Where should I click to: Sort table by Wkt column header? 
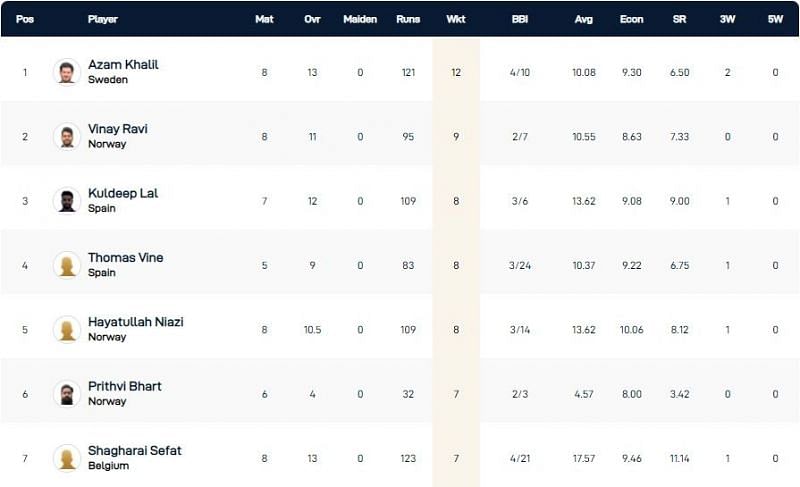point(456,19)
